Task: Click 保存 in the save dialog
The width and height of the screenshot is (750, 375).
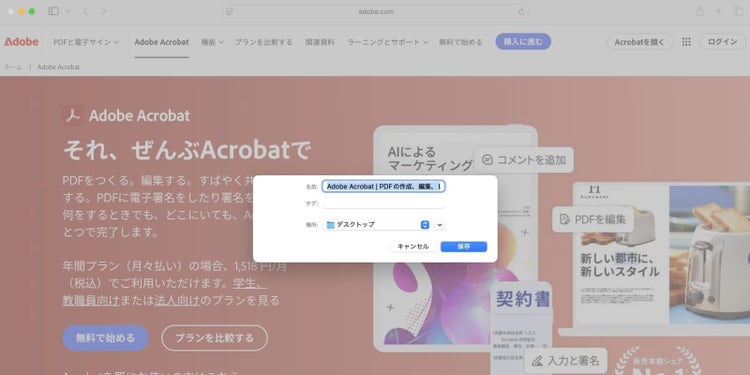Action: click(463, 247)
